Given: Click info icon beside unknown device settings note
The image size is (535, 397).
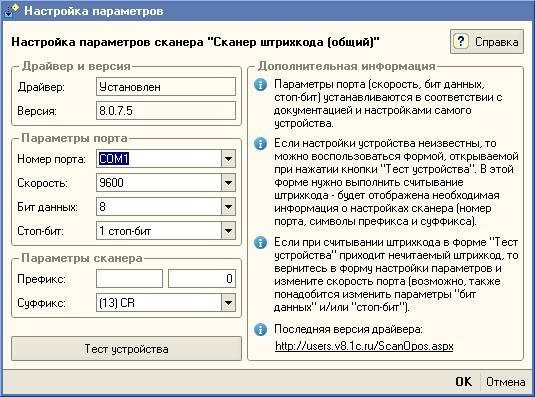Looking at the screenshot, I should 260,143.
